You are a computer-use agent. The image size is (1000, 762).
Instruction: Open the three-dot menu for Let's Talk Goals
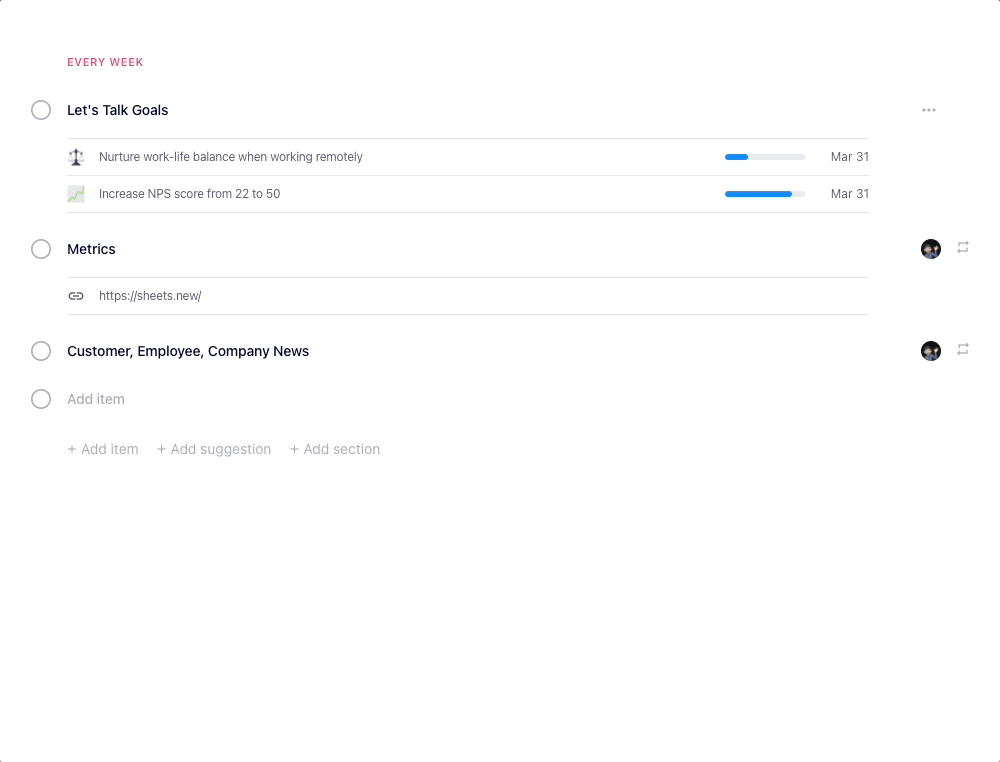point(929,110)
